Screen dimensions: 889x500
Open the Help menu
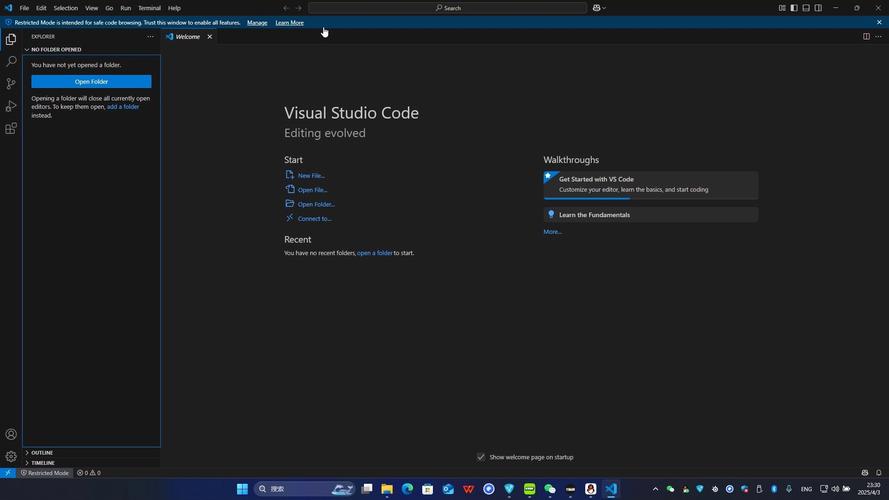click(x=175, y=8)
